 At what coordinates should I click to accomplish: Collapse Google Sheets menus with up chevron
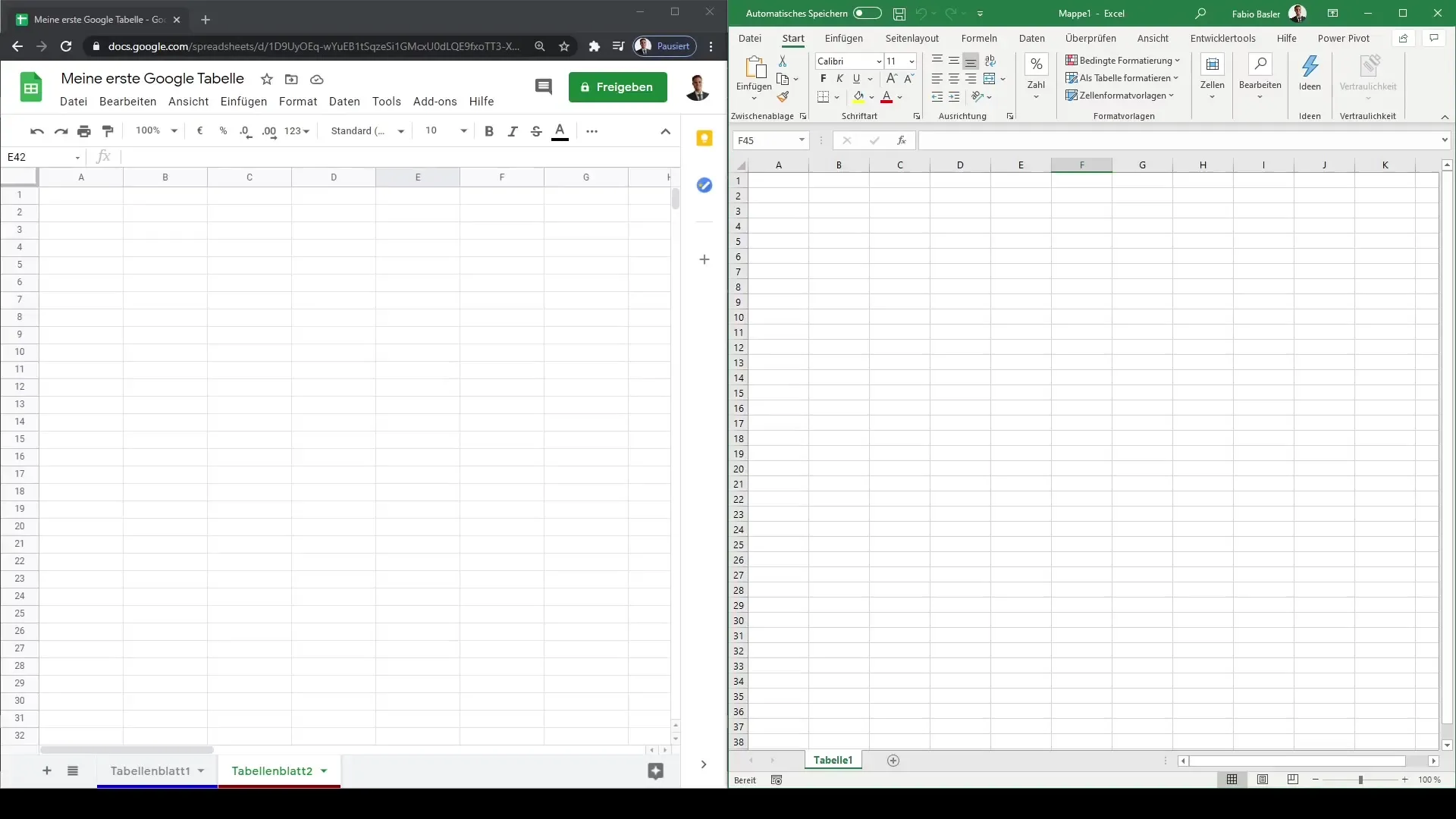665,131
